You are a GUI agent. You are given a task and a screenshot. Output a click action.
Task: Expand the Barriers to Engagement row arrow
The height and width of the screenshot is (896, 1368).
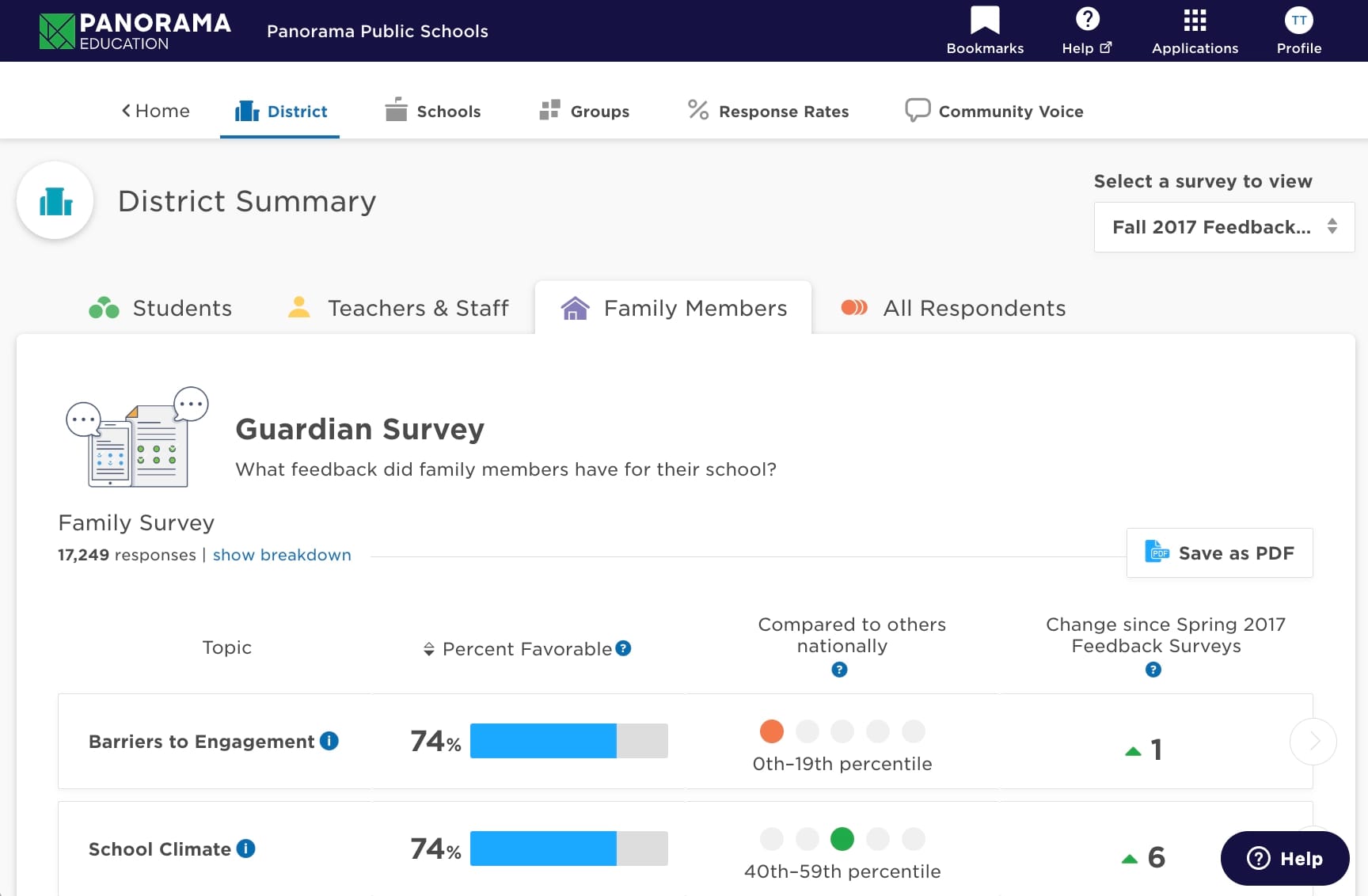tap(1313, 741)
